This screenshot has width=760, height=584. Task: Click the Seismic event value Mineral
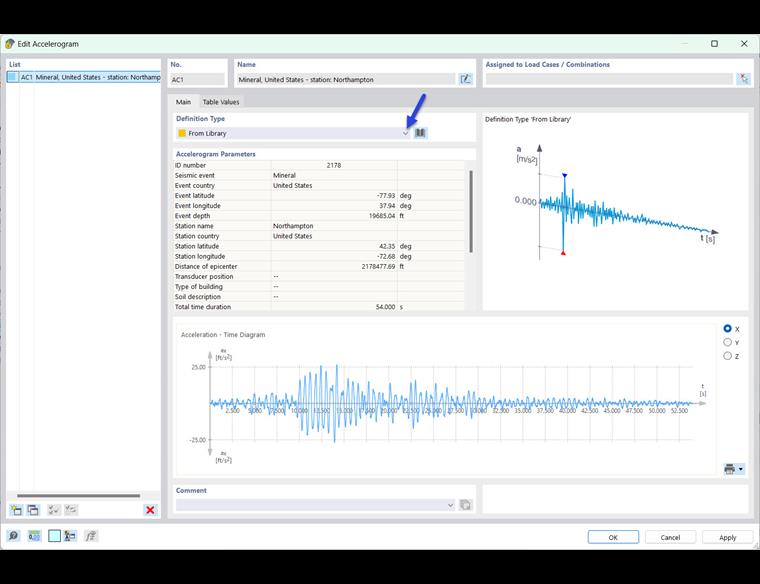tap(285, 175)
